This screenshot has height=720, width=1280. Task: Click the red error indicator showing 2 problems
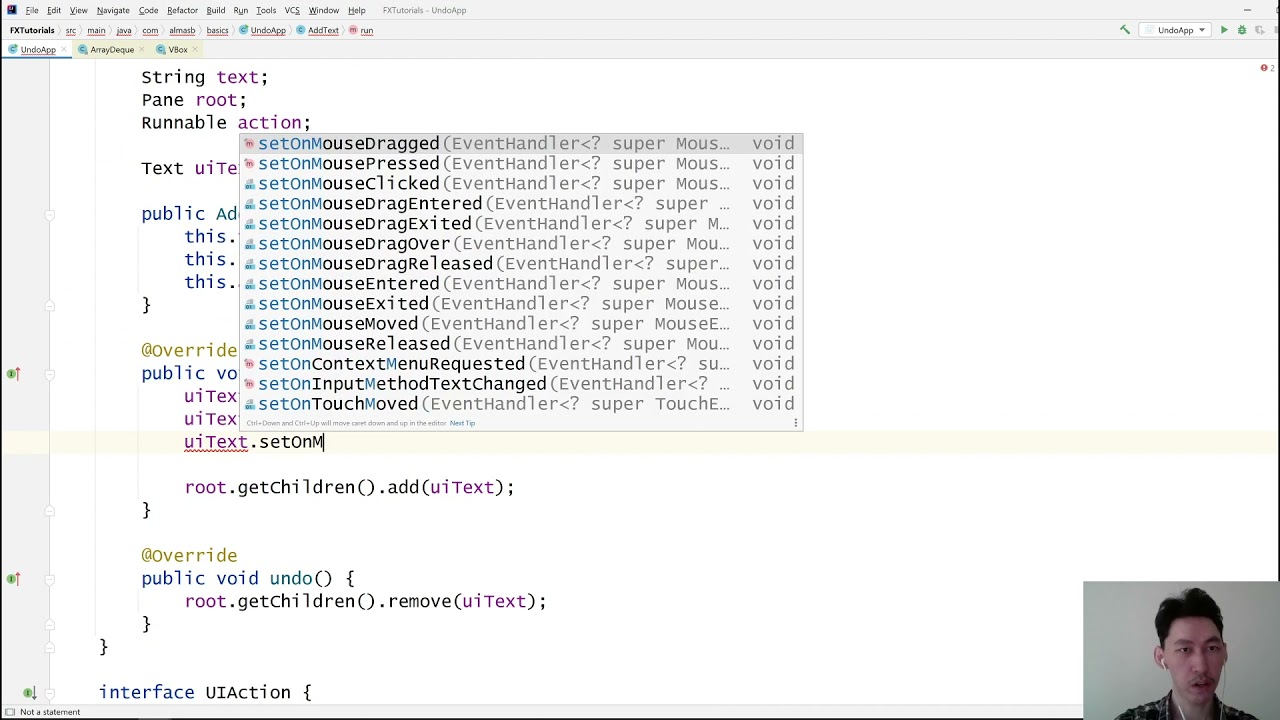[1267, 68]
